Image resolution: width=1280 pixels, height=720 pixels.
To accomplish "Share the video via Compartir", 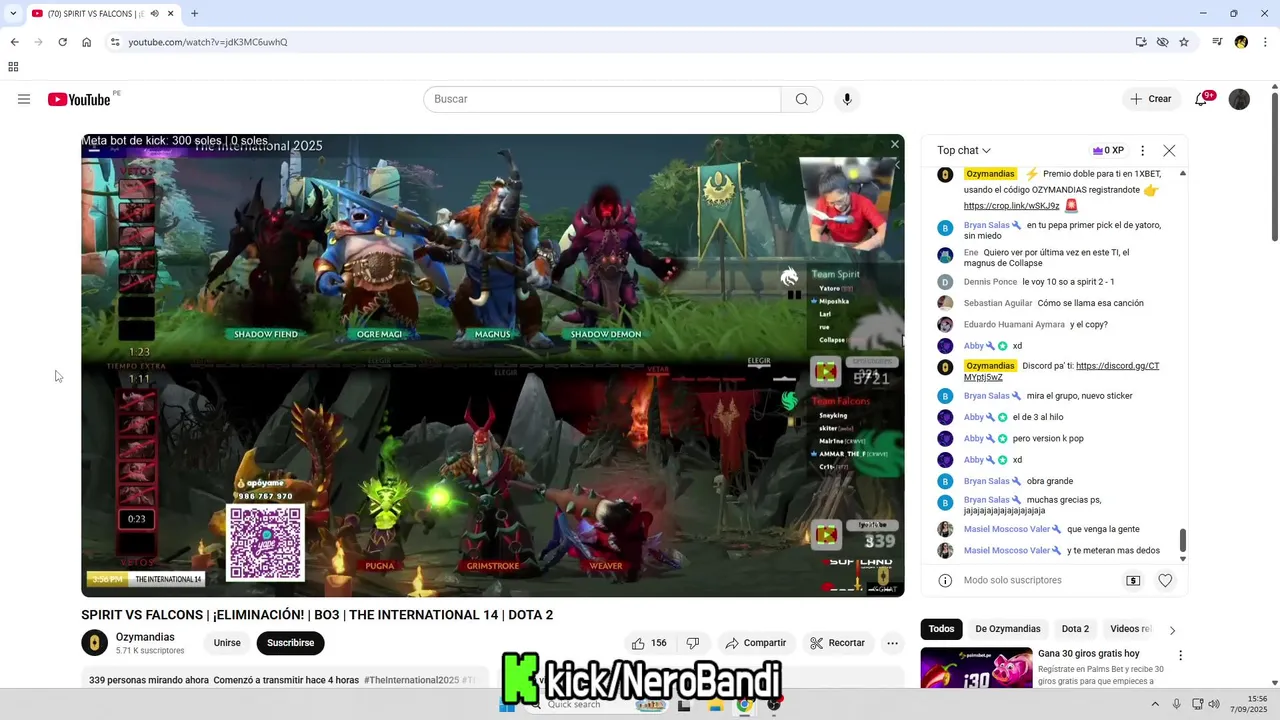I will click(756, 643).
